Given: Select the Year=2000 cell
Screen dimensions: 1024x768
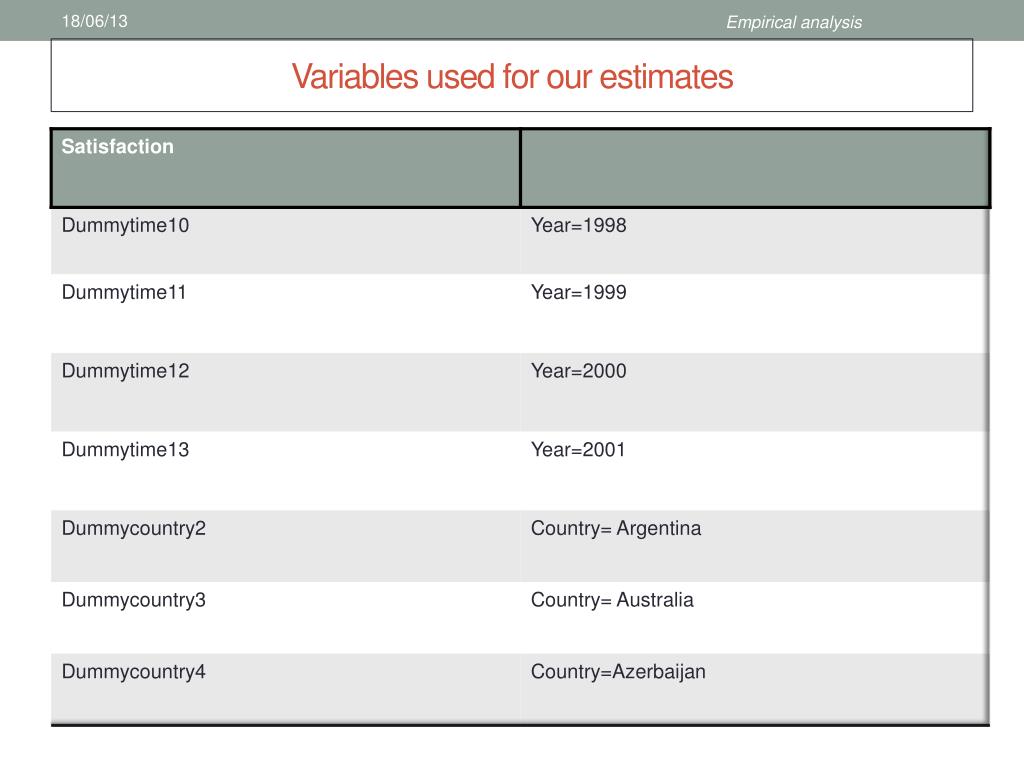Looking at the screenshot, I should 755,392.
